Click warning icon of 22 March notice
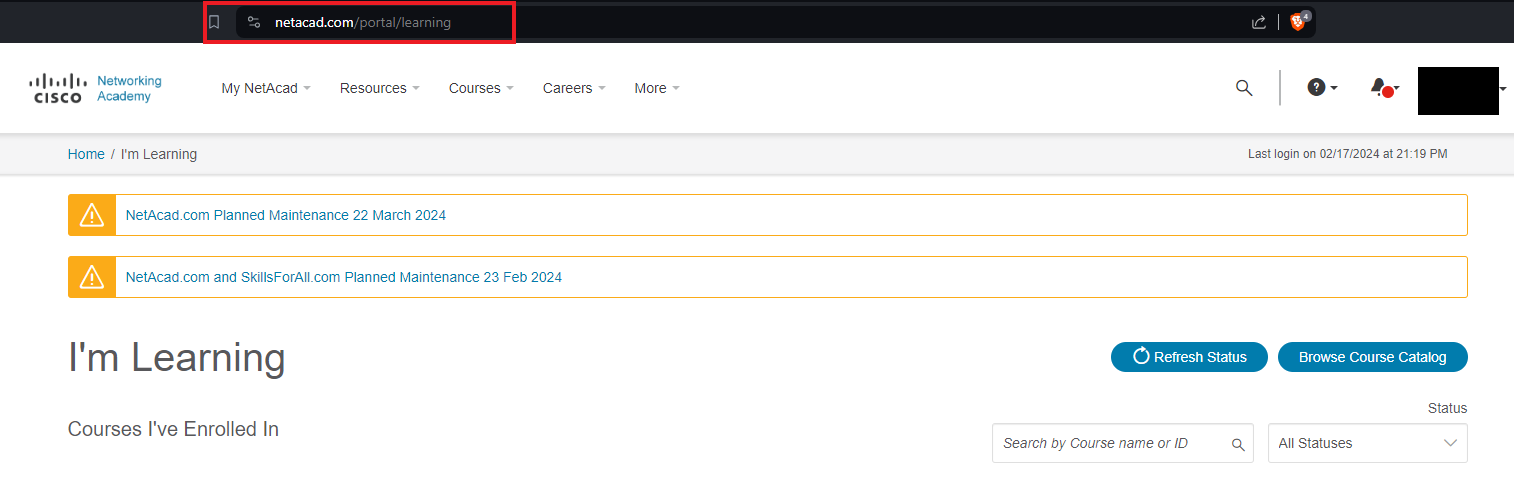This screenshot has height=479, width=1514. click(92, 215)
